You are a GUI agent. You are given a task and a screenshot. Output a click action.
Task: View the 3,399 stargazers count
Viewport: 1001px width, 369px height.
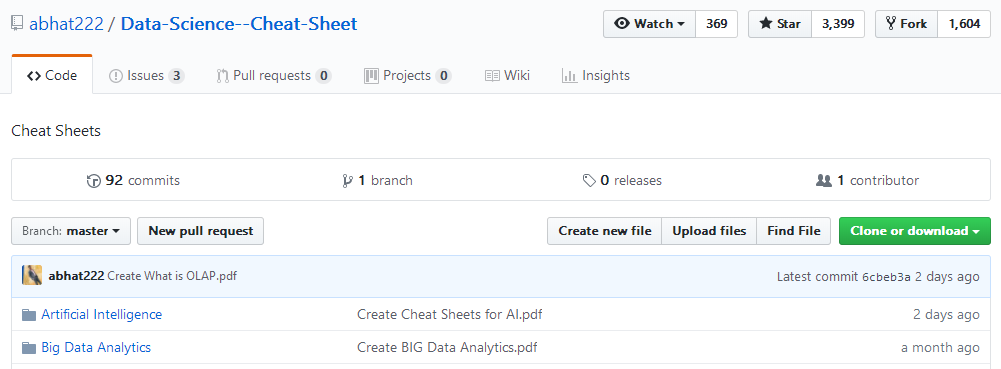838,24
